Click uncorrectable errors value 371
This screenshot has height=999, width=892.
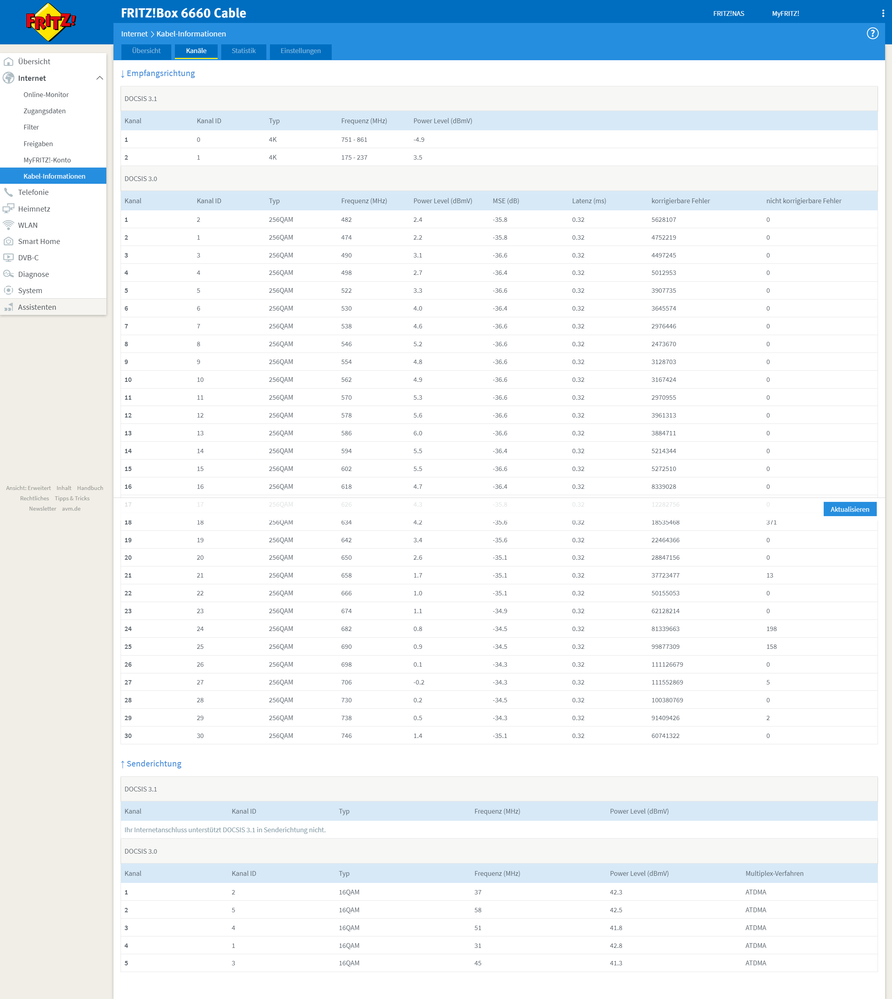[772, 522]
